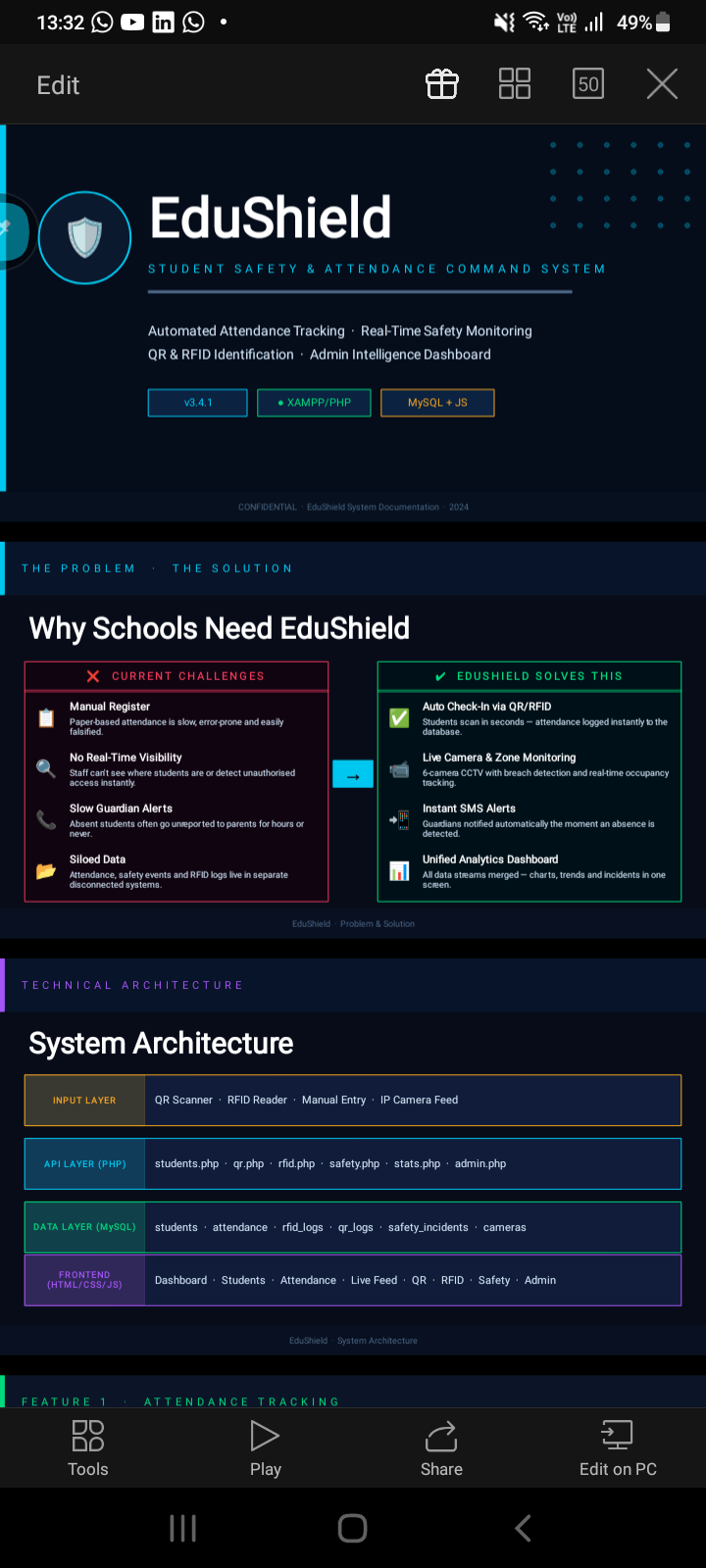Select the API LAYER (PHP) label box
The height and width of the screenshot is (1568, 706).
84,1164
